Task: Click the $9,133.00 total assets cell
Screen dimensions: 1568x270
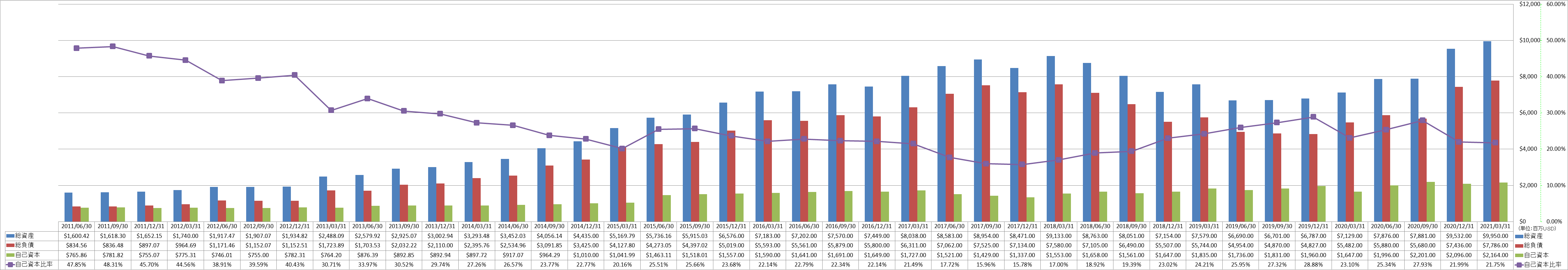Action: tap(1059, 235)
